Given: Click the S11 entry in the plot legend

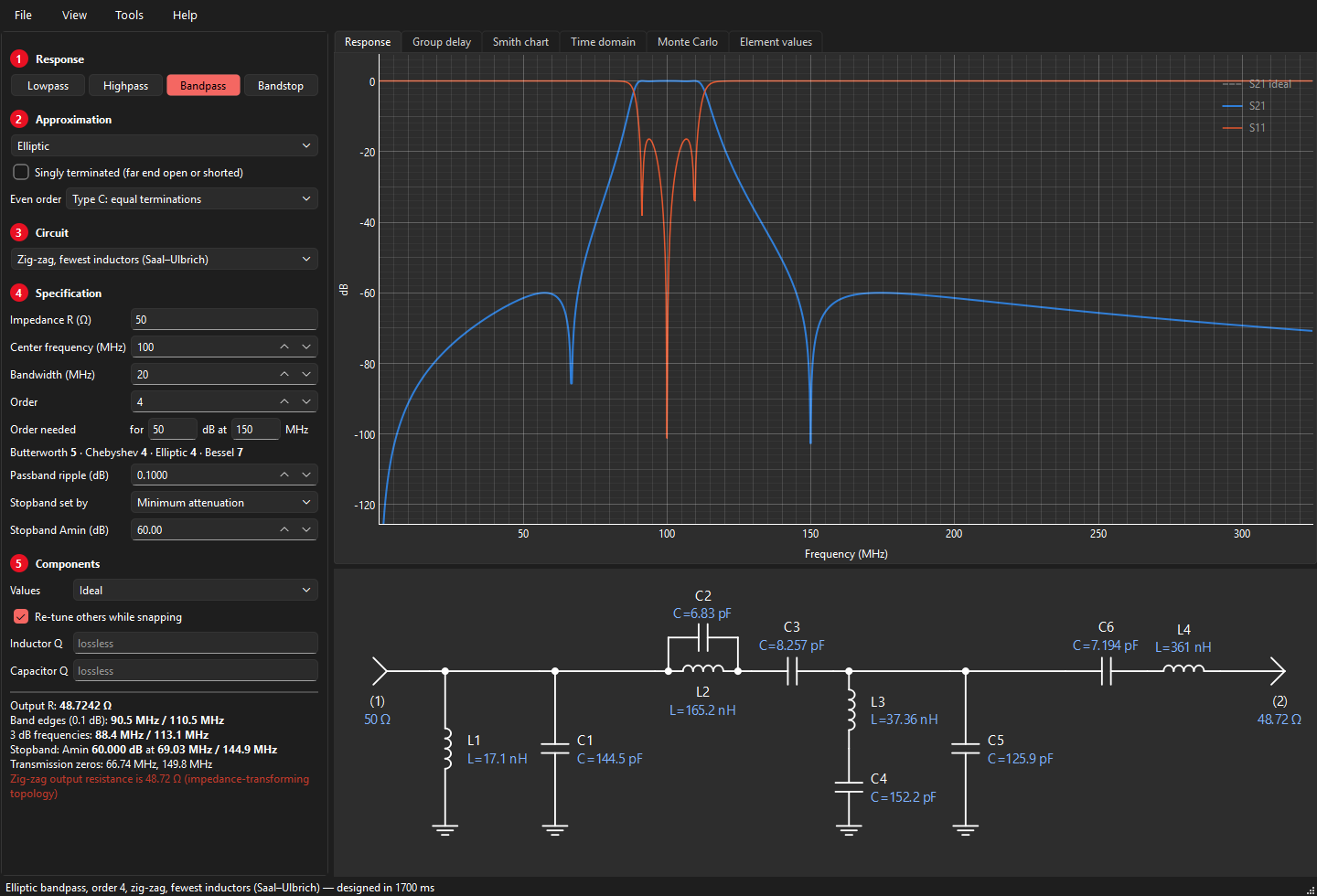Looking at the screenshot, I should pyautogui.click(x=1245, y=128).
